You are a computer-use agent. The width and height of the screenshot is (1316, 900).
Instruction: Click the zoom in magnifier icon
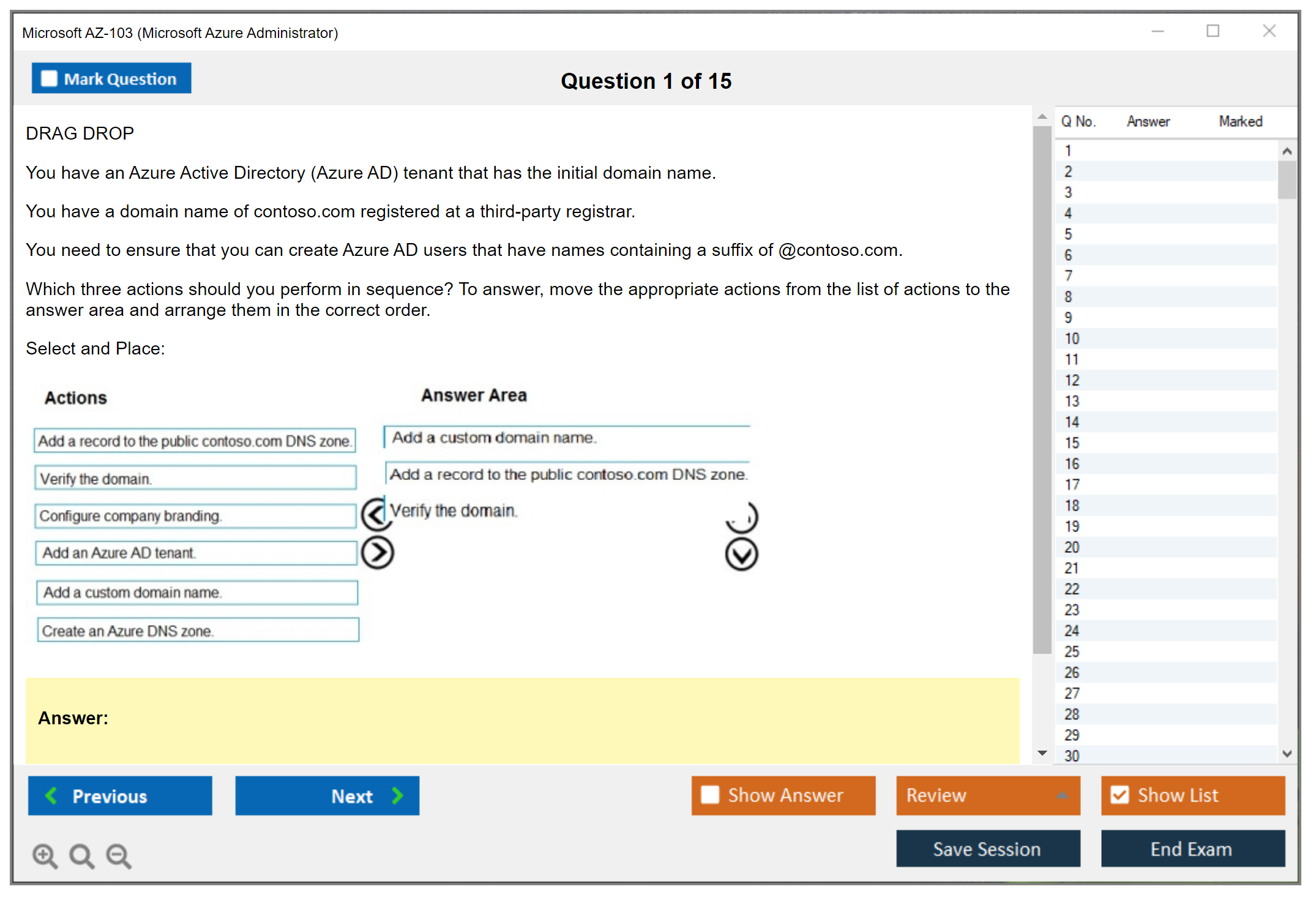(45, 855)
